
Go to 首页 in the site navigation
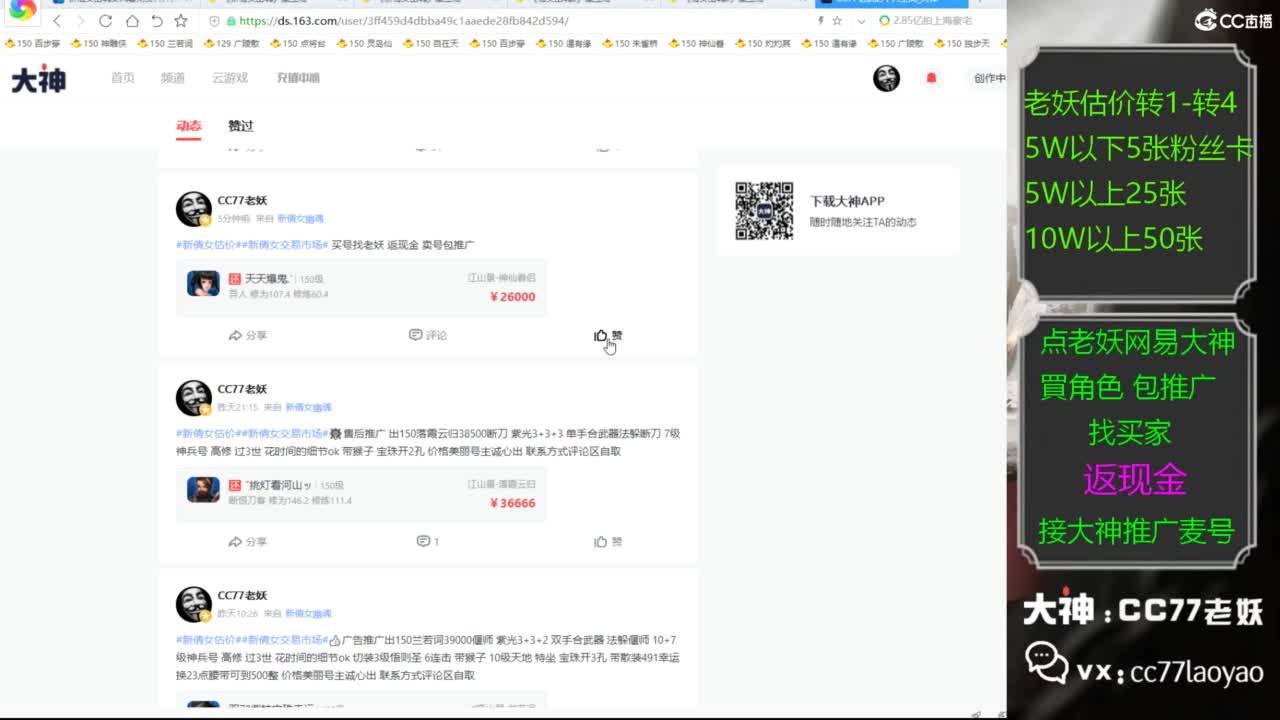122,78
